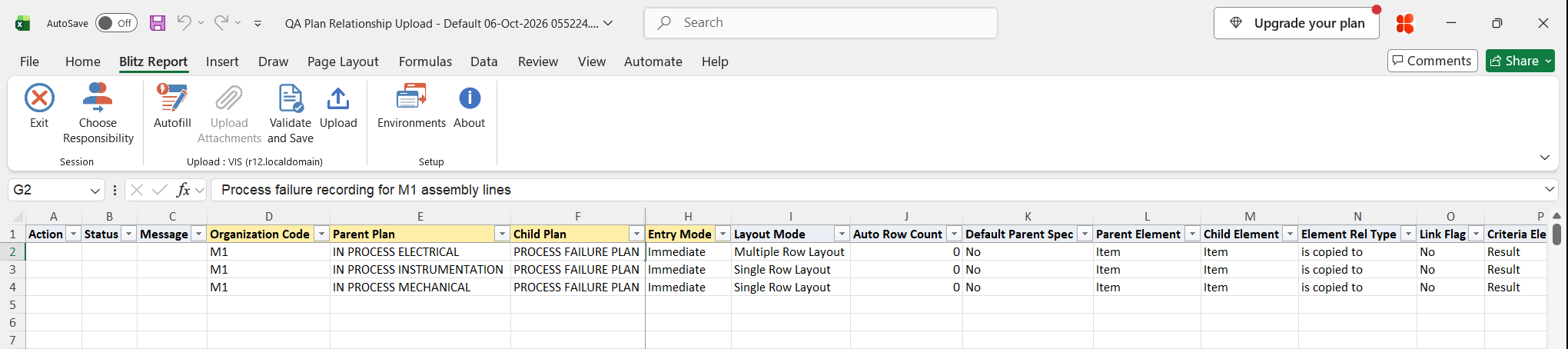
Task: Switch to the Insert tab
Action: point(222,61)
